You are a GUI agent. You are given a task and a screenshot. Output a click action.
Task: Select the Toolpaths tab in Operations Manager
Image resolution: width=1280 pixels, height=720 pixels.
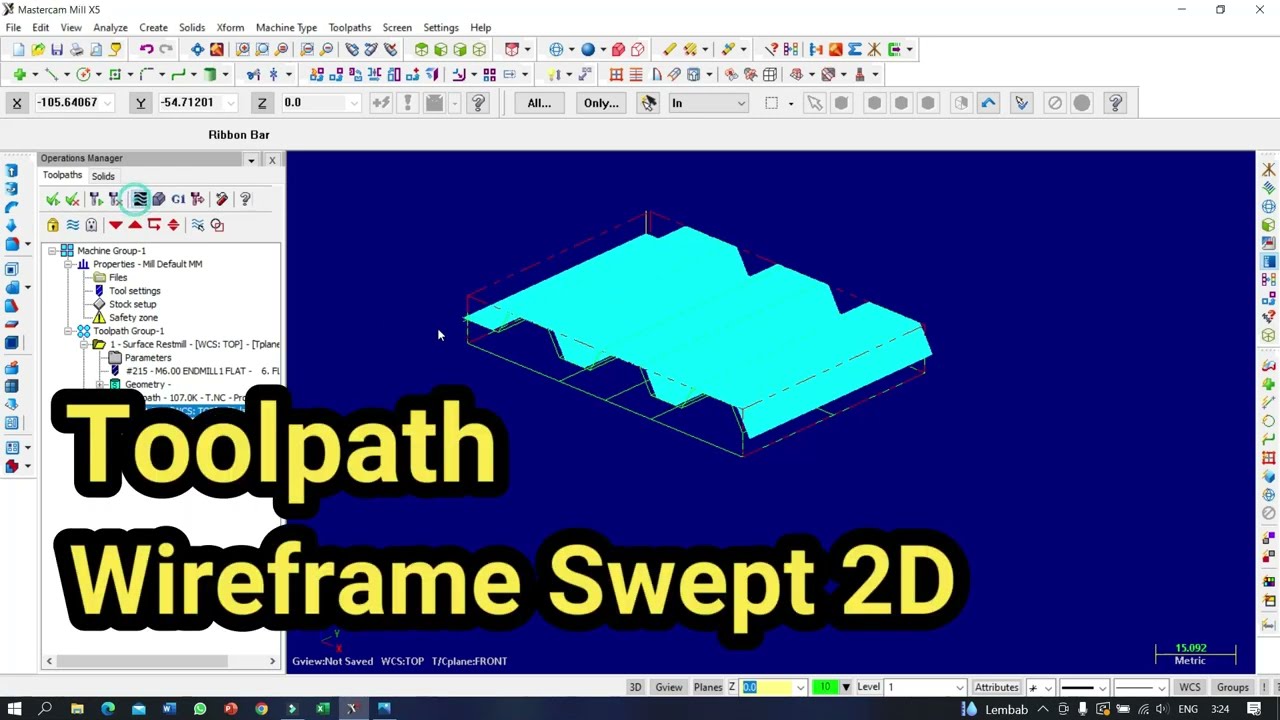[x=62, y=175]
